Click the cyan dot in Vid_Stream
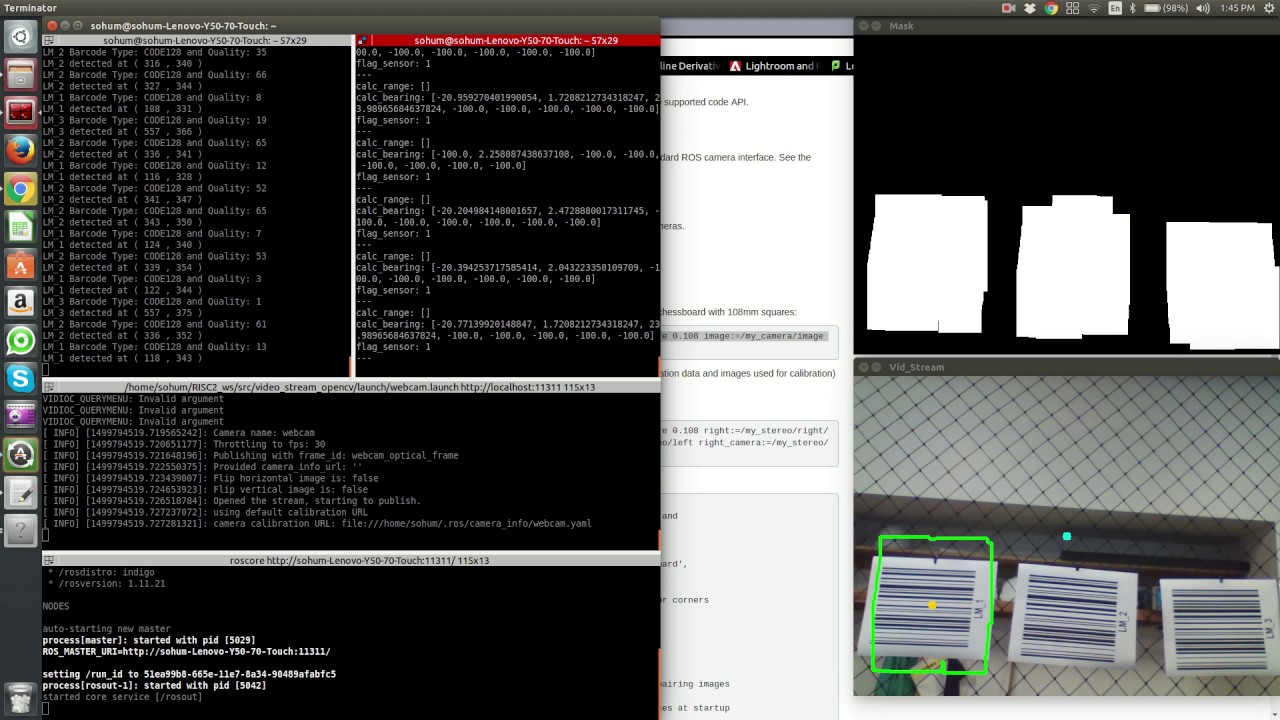 [x=1067, y=537]
